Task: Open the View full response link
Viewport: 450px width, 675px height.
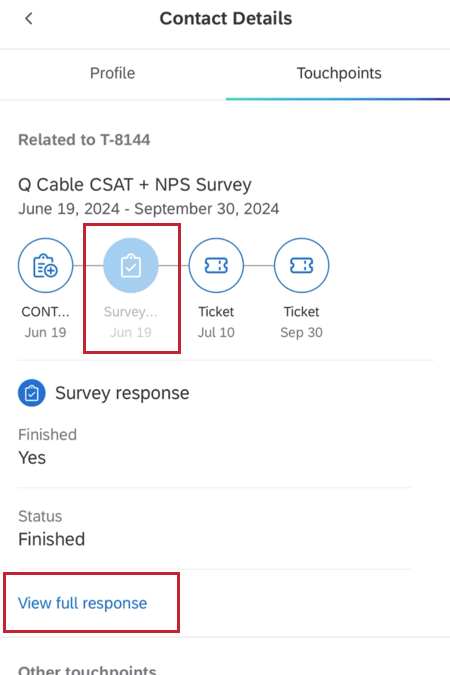Action: click(82, 603)
